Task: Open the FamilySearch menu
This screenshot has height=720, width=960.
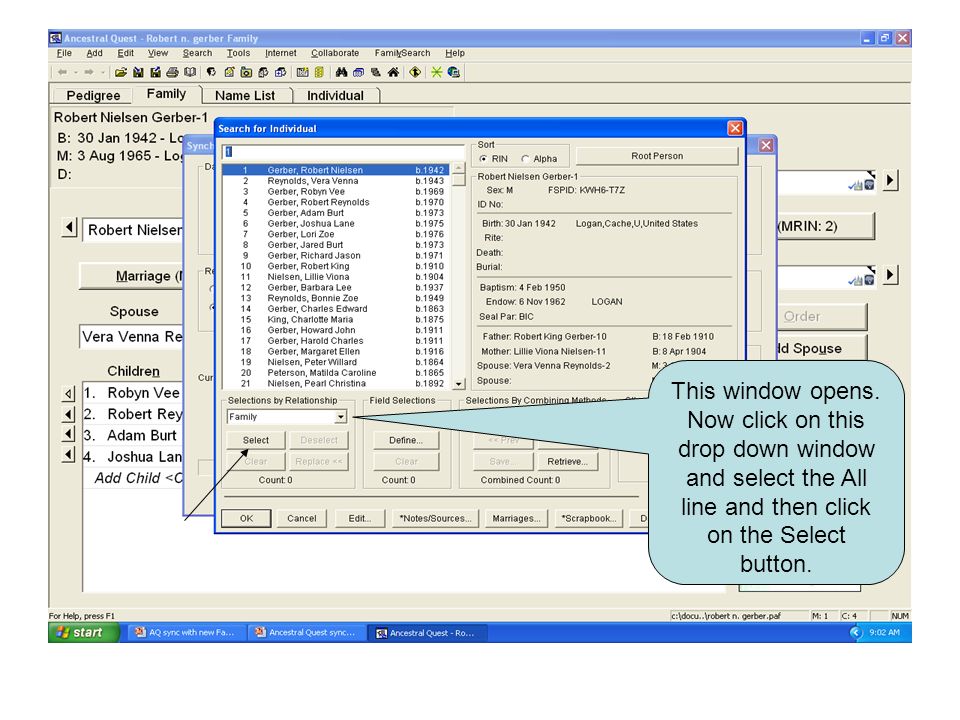Action: coord(402,53)
